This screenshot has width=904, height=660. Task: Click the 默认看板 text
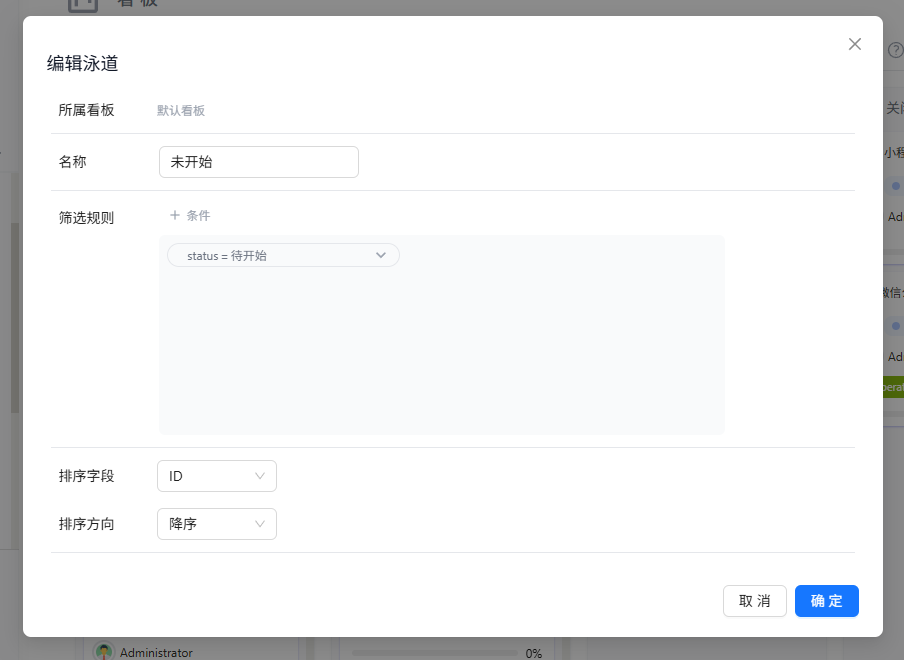(x=181, y=111)
